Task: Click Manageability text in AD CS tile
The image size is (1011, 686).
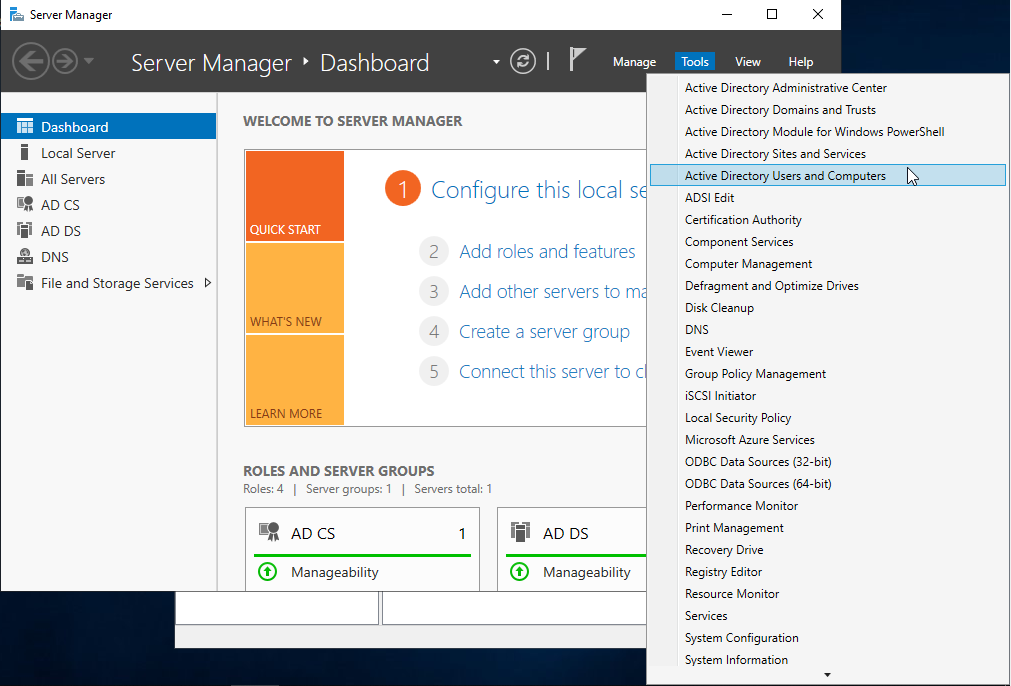Action: pyautogui.click(x=335, y=572)
